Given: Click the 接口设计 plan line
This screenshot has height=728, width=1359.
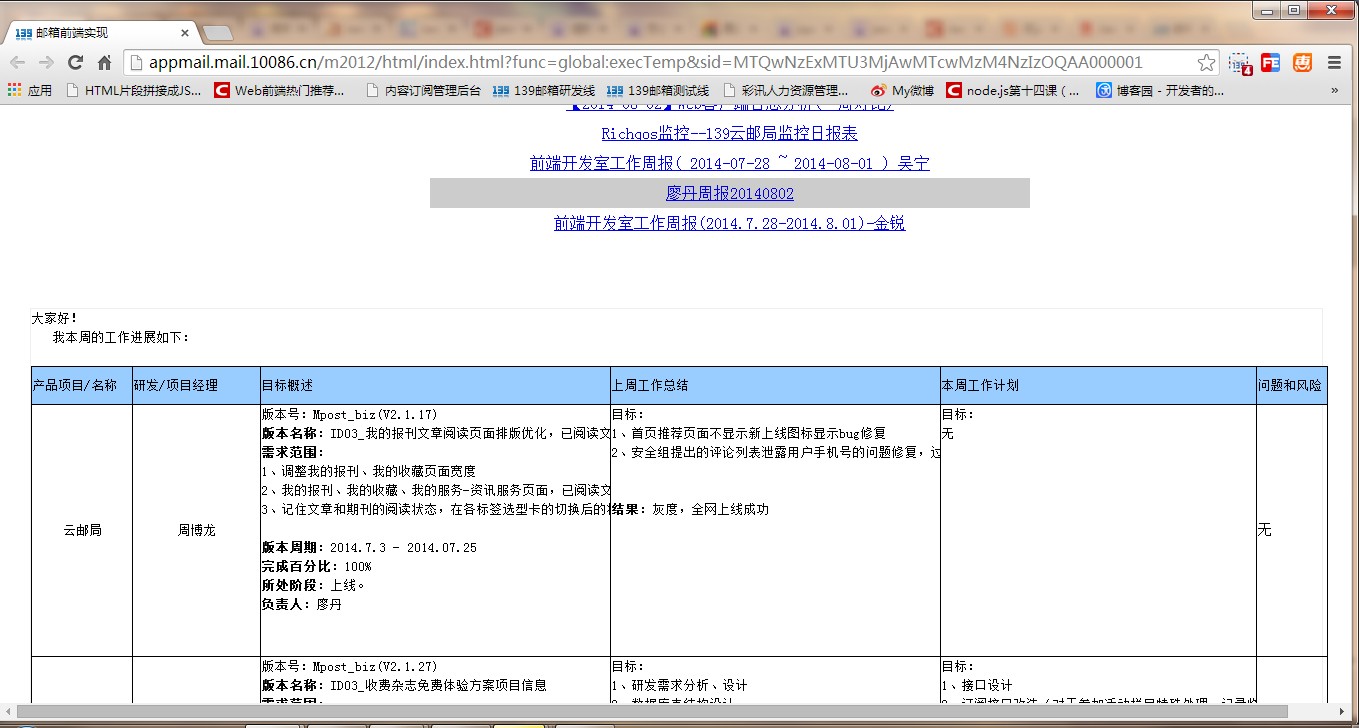Looking at the screenshot, I should pyautogui.click(x=976, y=685).
